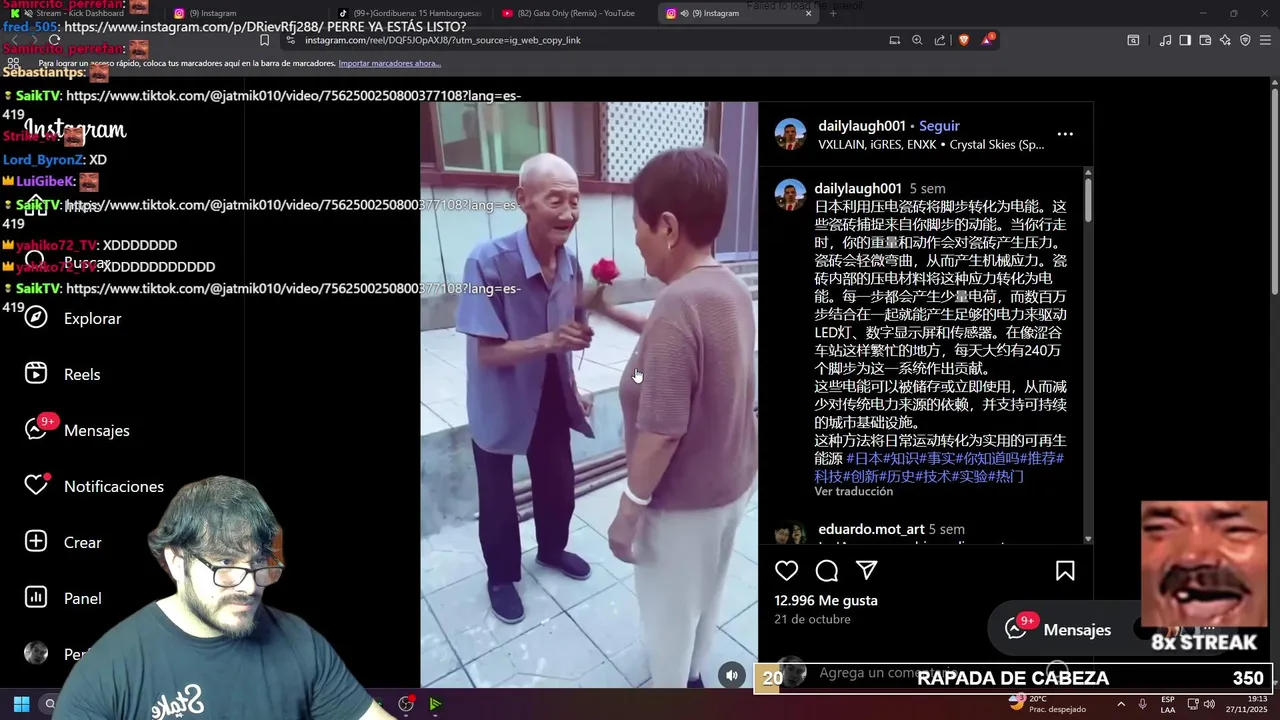This screenshot has height=720, width=1280.
Task: Mute the reel audio speaker button
Action: click(732, 675)
